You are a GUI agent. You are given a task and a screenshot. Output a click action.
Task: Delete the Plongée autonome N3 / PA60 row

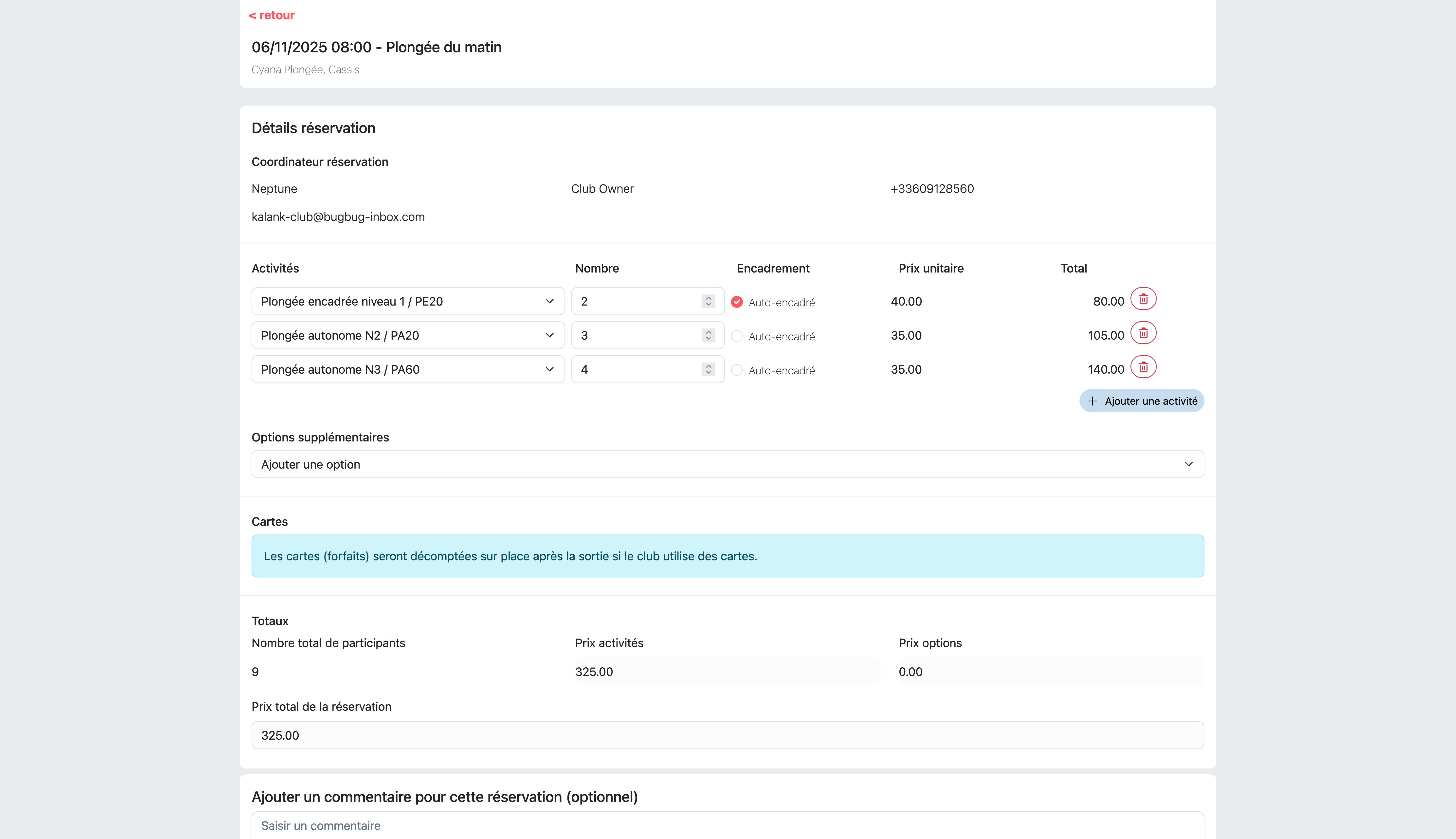tap(1143, 367)
